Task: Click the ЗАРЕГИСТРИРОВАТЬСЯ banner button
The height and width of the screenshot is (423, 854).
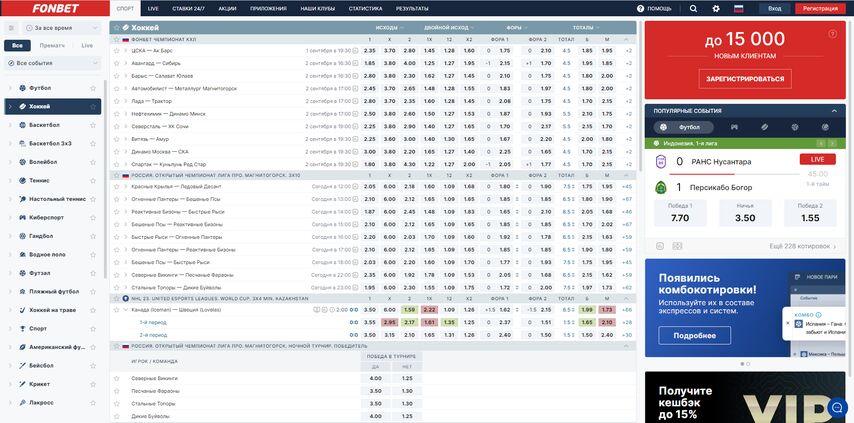Action: click(745, 79)
